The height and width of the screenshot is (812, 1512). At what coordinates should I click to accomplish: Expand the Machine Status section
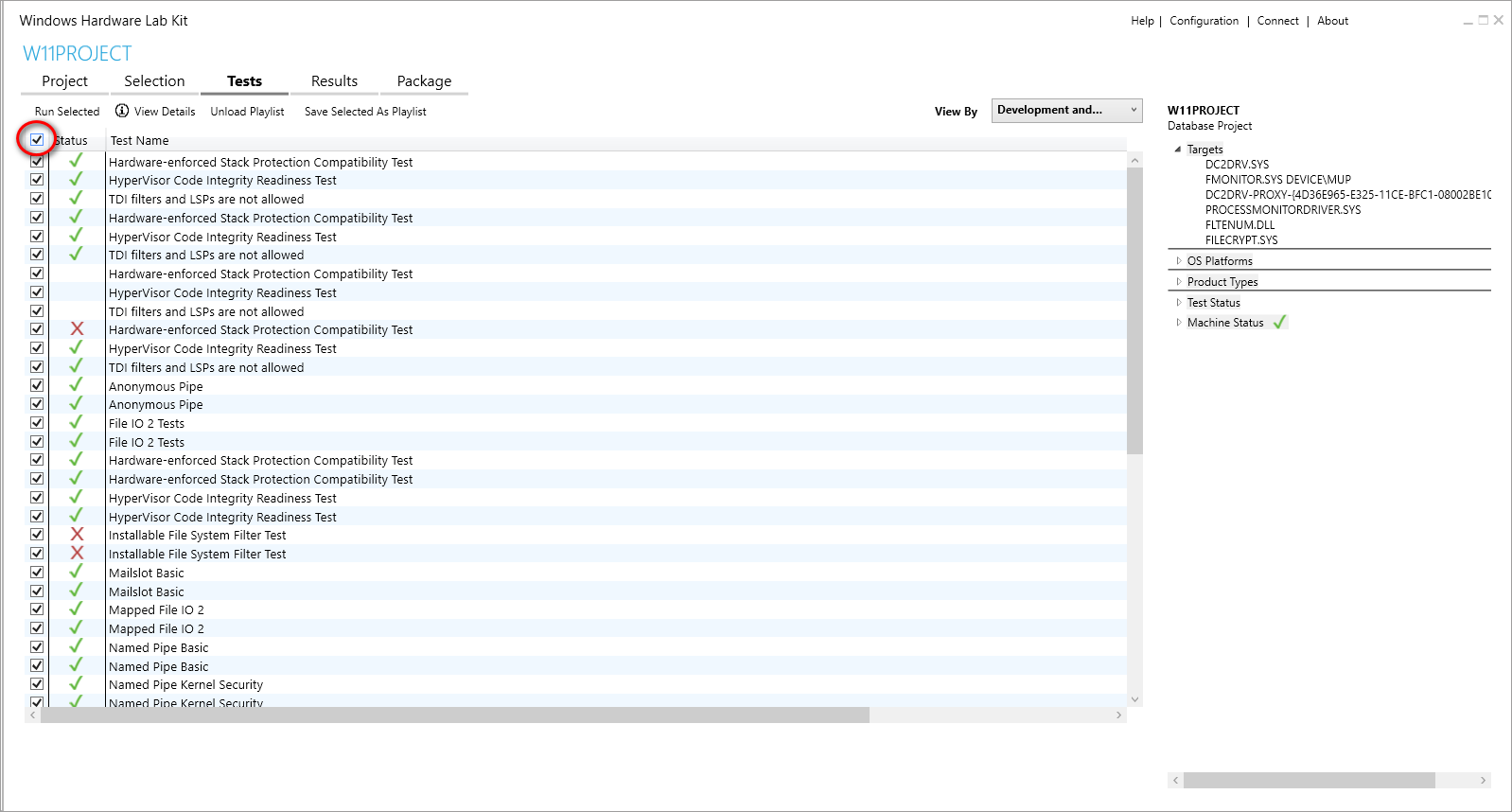click(x=1178, y=323)
